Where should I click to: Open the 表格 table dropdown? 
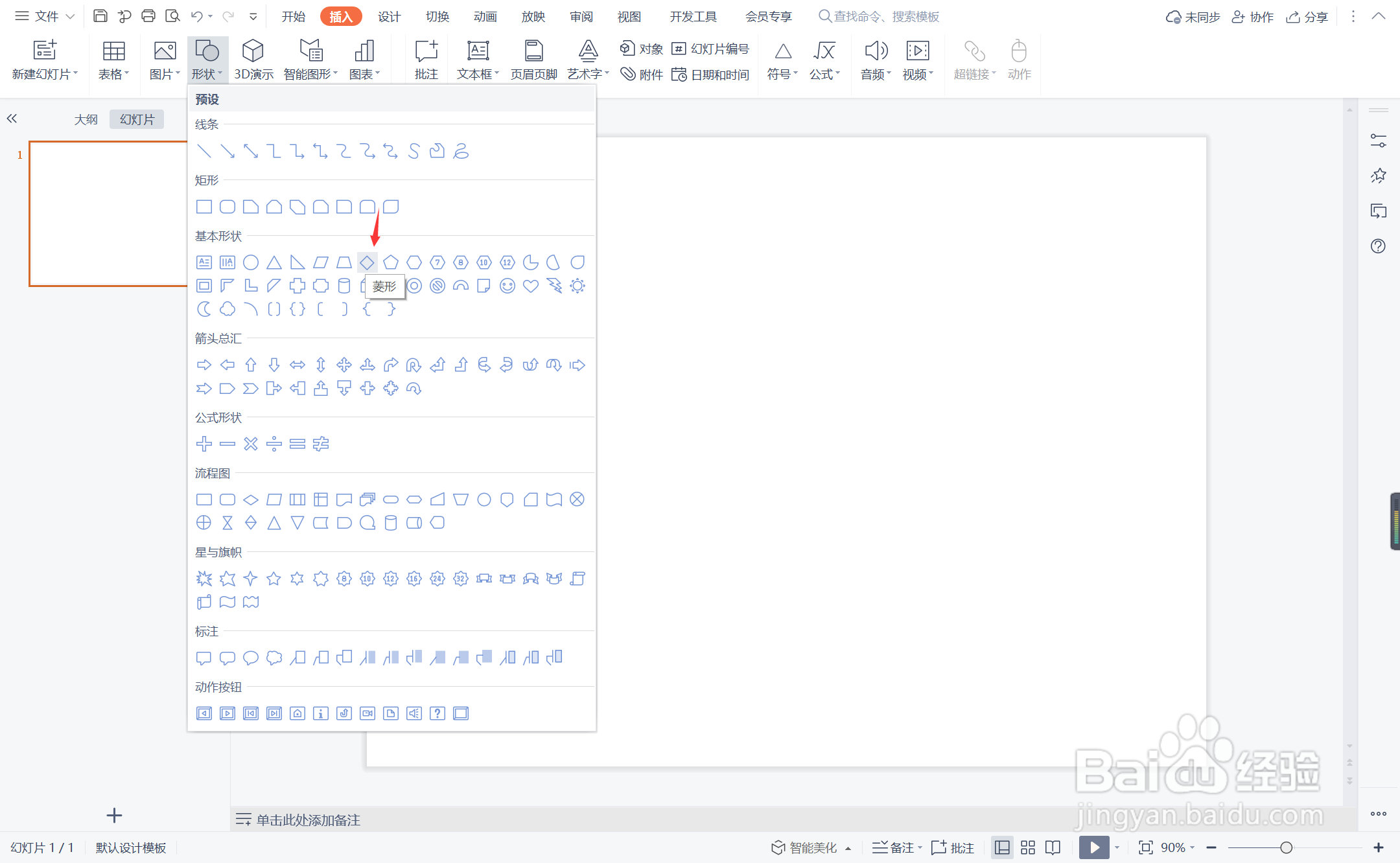pyautogui.click(x=114, y=75)
